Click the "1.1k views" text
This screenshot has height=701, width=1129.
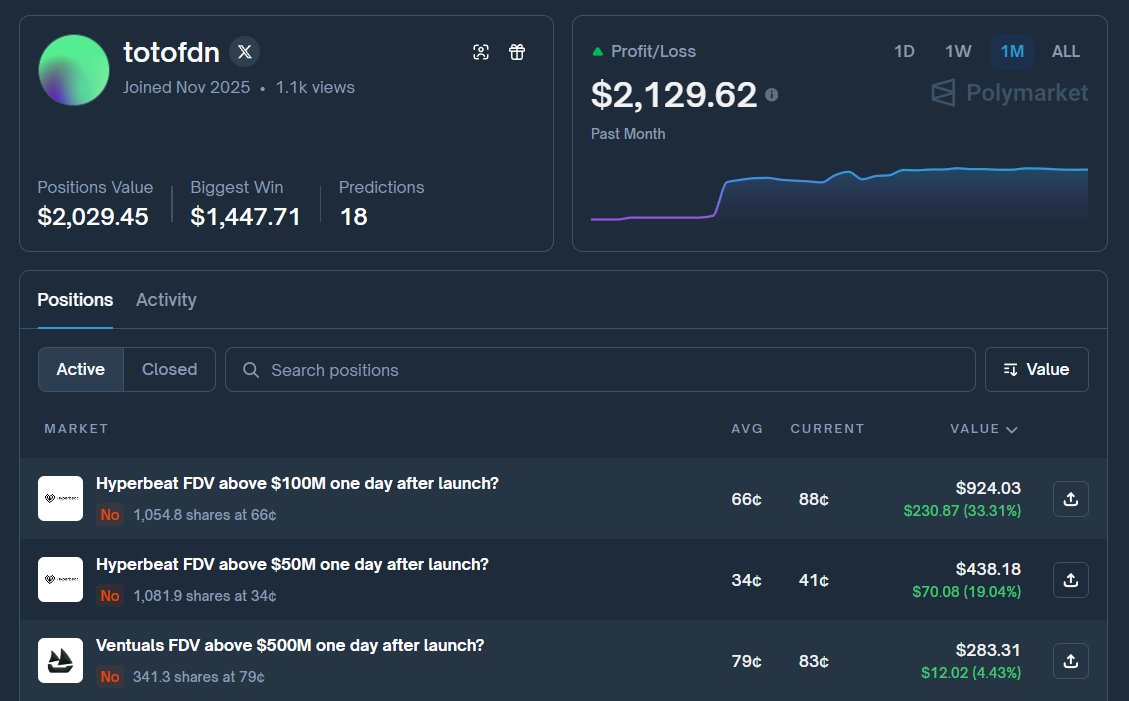(x=315, y=87)
